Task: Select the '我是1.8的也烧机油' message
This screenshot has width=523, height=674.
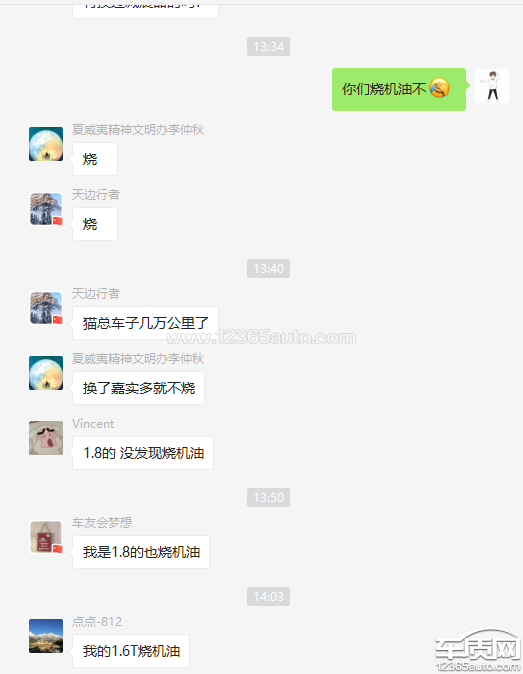Action: click(x=141, y=552)
